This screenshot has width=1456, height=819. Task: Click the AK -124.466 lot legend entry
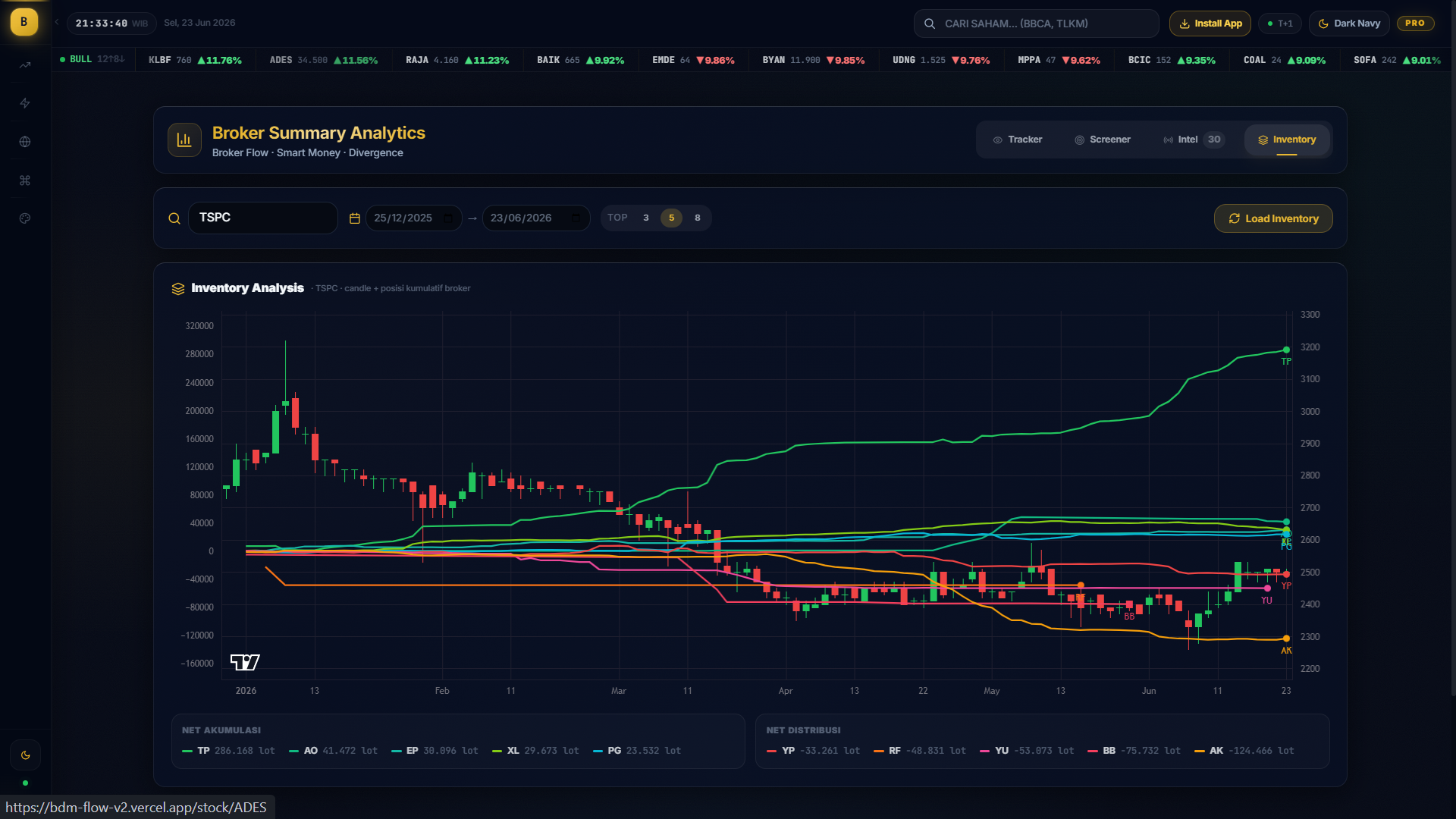click(x=1244, y=751)
